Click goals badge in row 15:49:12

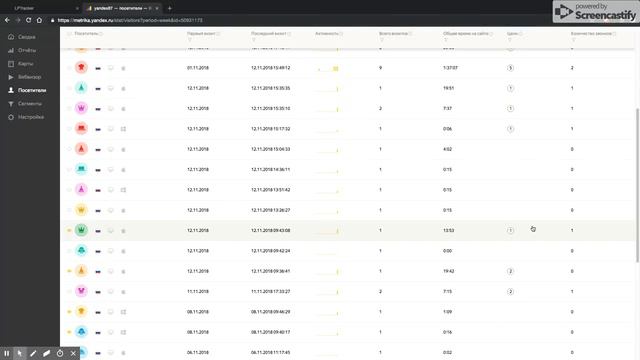tap(510, 68)
